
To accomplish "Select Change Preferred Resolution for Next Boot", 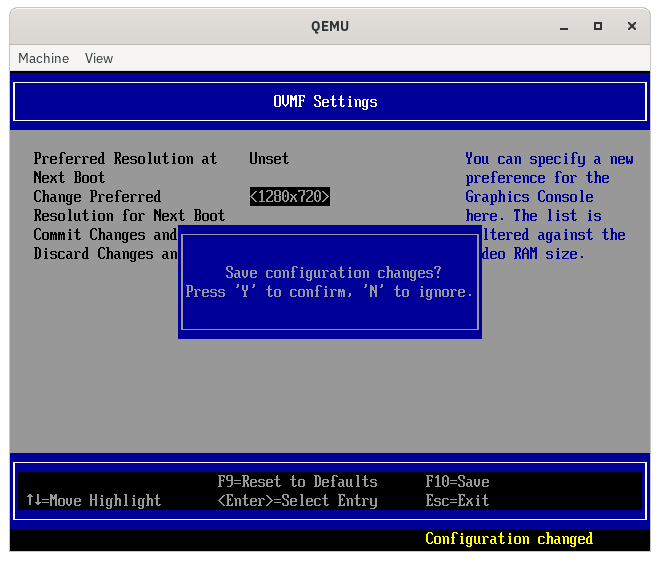I will (x=129, y=206).
